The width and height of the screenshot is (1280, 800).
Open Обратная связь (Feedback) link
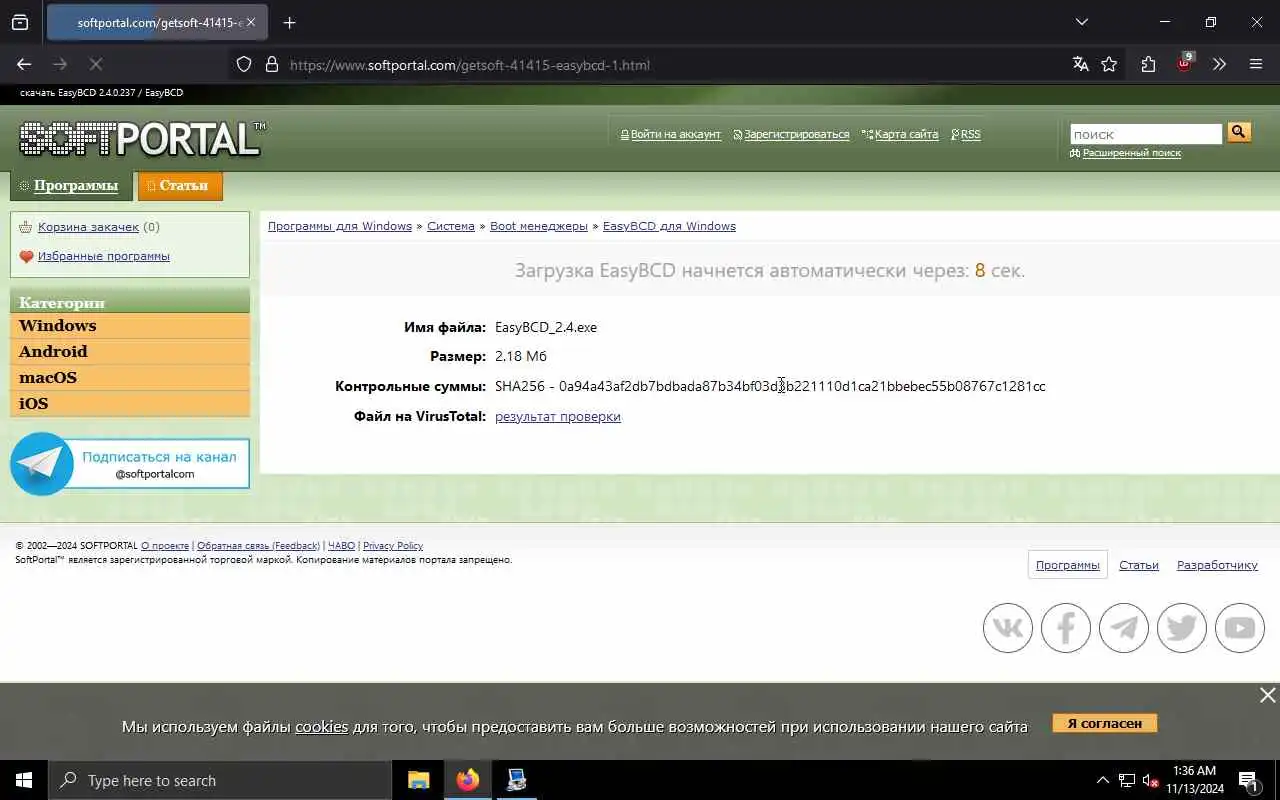click(258, 546)
